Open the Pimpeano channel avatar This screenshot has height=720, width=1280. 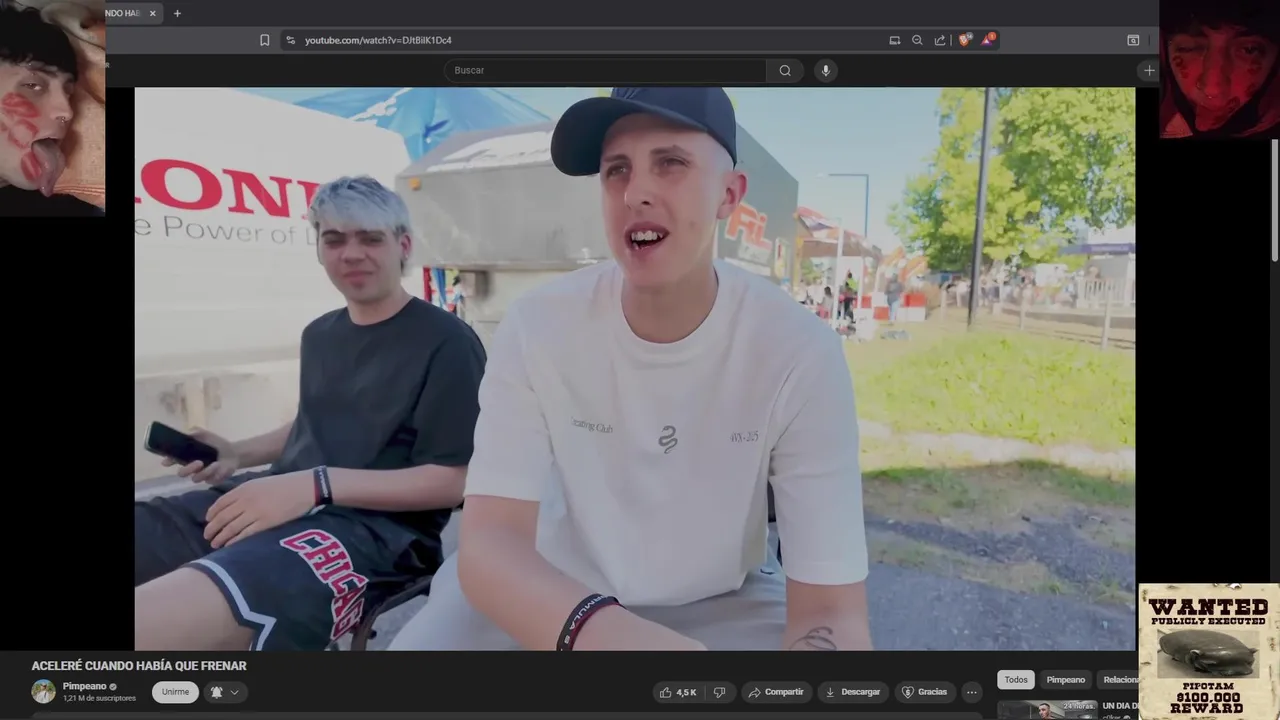pos(43,691)
